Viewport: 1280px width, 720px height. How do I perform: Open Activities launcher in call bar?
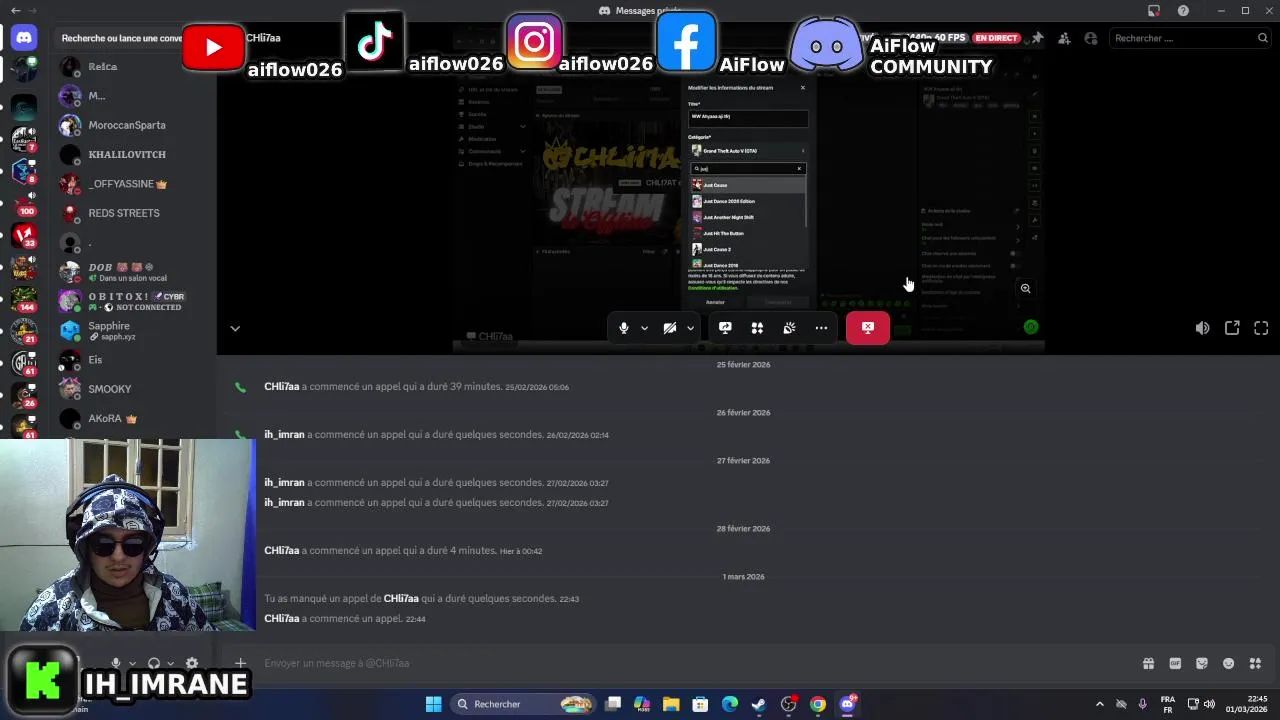pyautogui.click(x=757, y=328)
